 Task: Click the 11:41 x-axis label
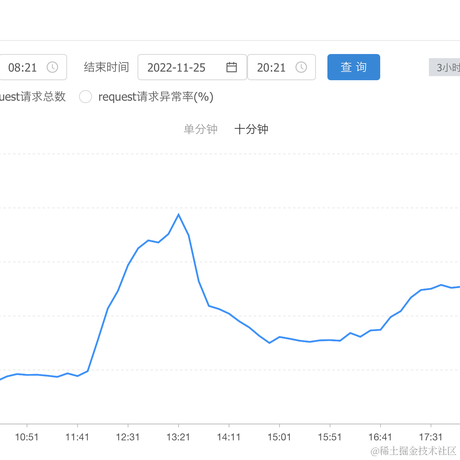pos(77,437)
